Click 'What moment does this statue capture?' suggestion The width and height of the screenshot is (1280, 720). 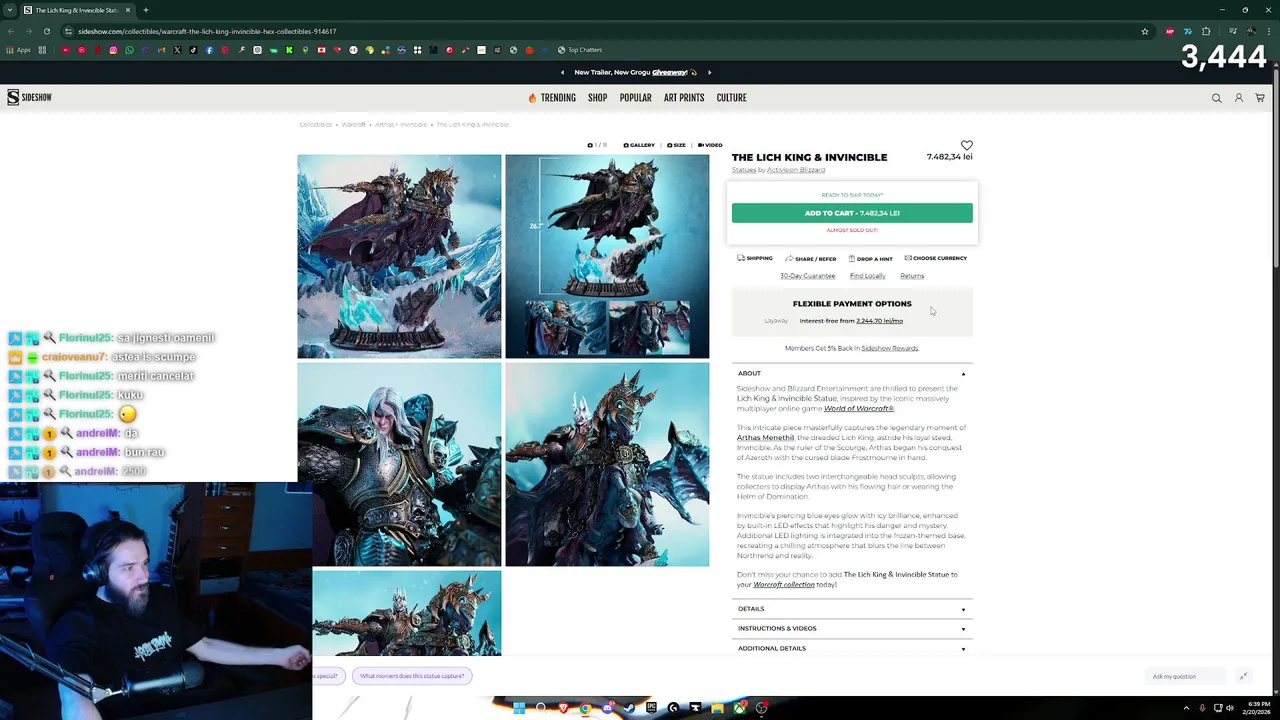[412, 676]
